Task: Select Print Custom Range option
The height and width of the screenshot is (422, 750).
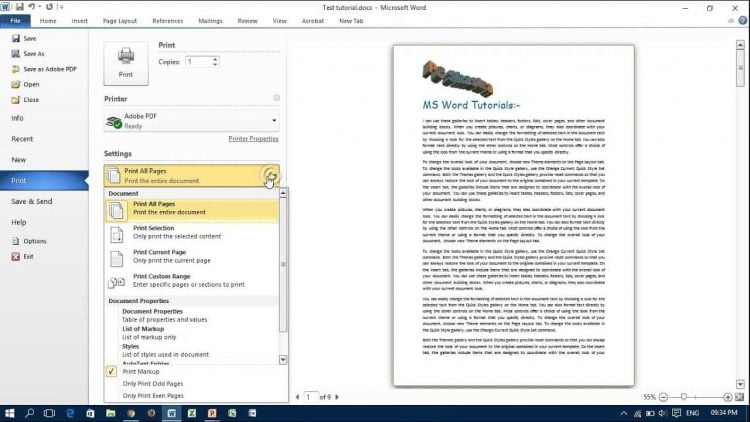Action: pyautogui.click(x=191, y=281)
